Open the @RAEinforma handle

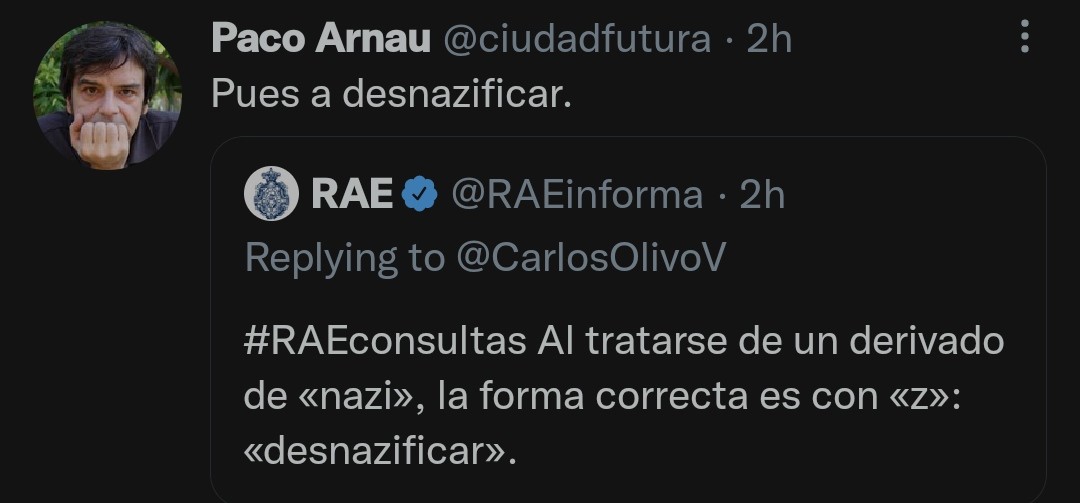(577, 194)
